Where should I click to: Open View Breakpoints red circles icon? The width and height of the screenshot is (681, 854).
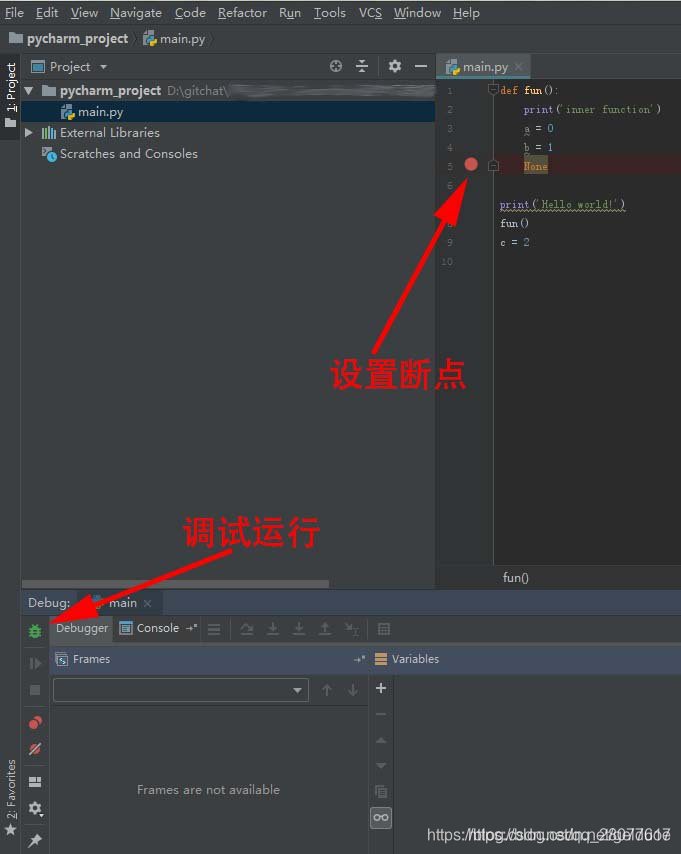(35, 722)
